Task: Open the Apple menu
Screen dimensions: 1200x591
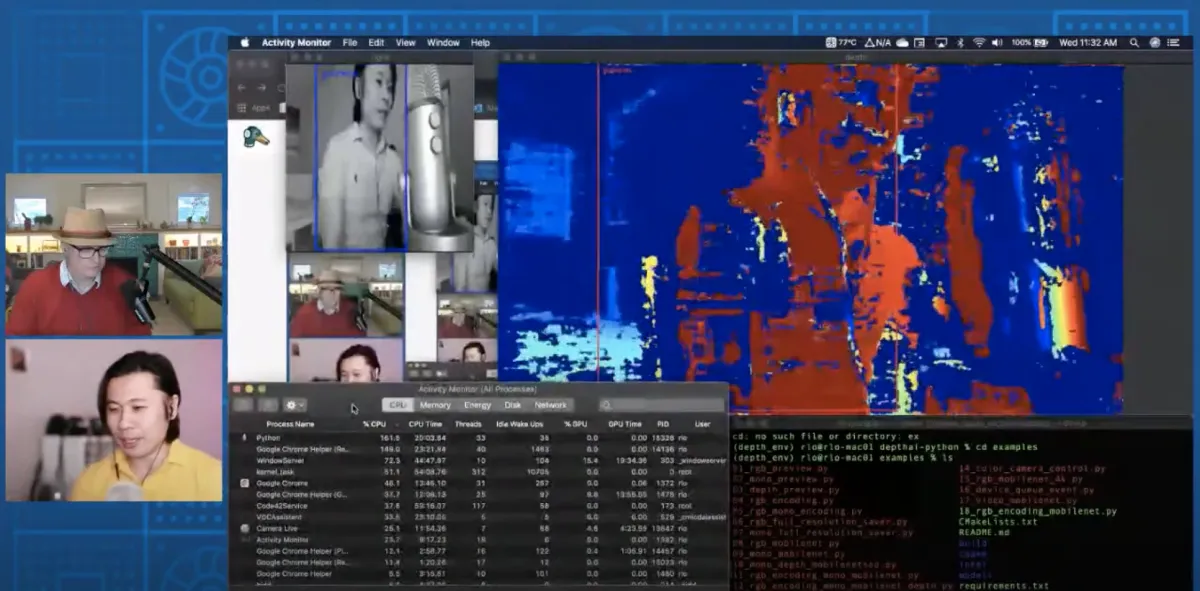Action: [244, 43]
